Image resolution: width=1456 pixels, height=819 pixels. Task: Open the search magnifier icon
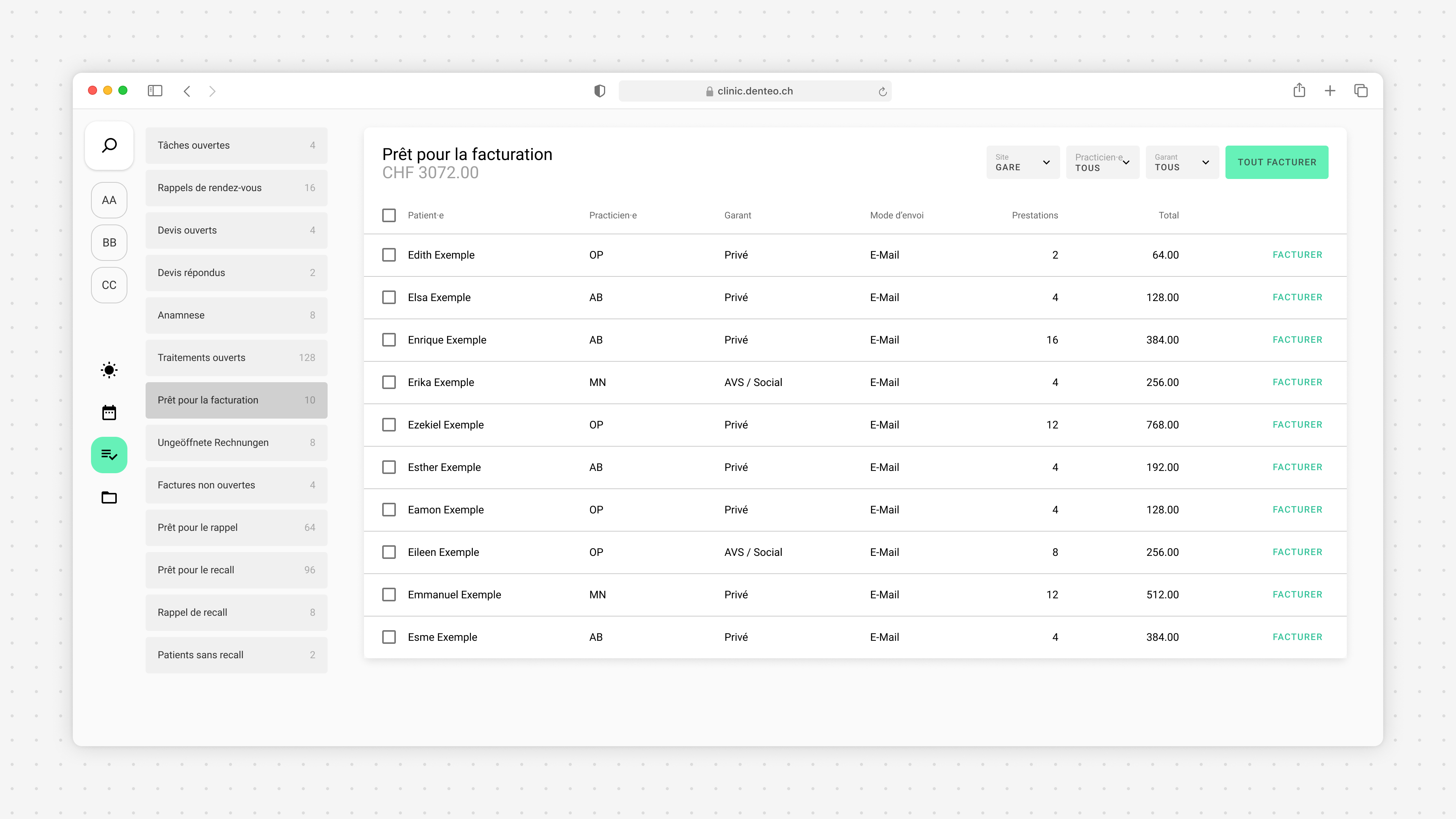click(x=109, y=145)
